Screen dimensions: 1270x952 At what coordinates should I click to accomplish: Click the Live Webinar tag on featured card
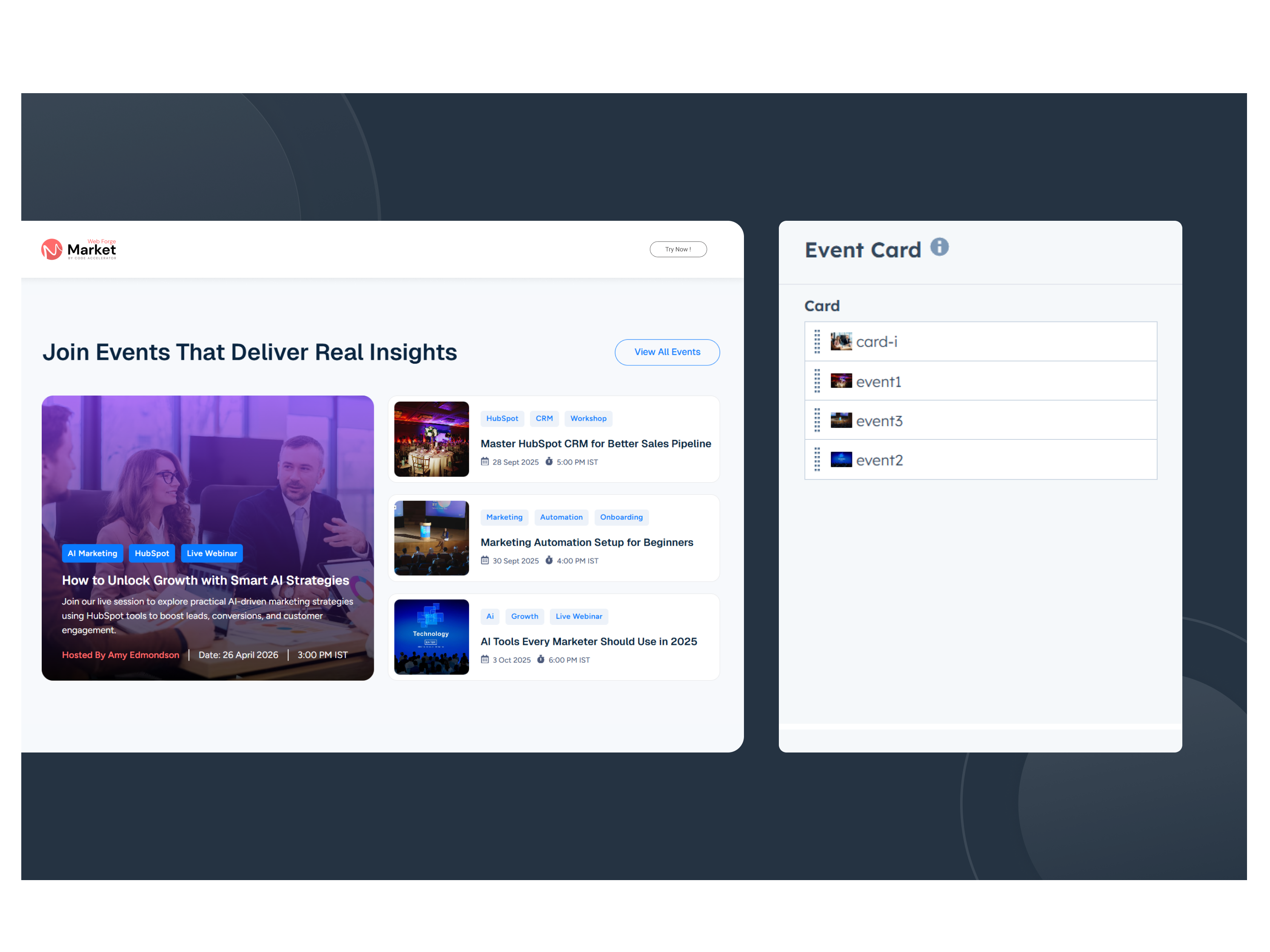coord(212,553)
